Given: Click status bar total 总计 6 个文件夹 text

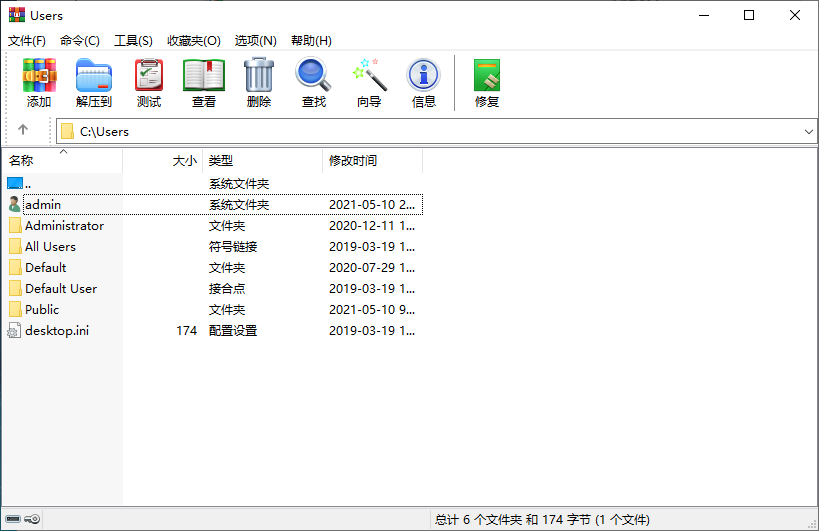Looking at the screenshot, I should pyautogui.click(x=542, y=520).
